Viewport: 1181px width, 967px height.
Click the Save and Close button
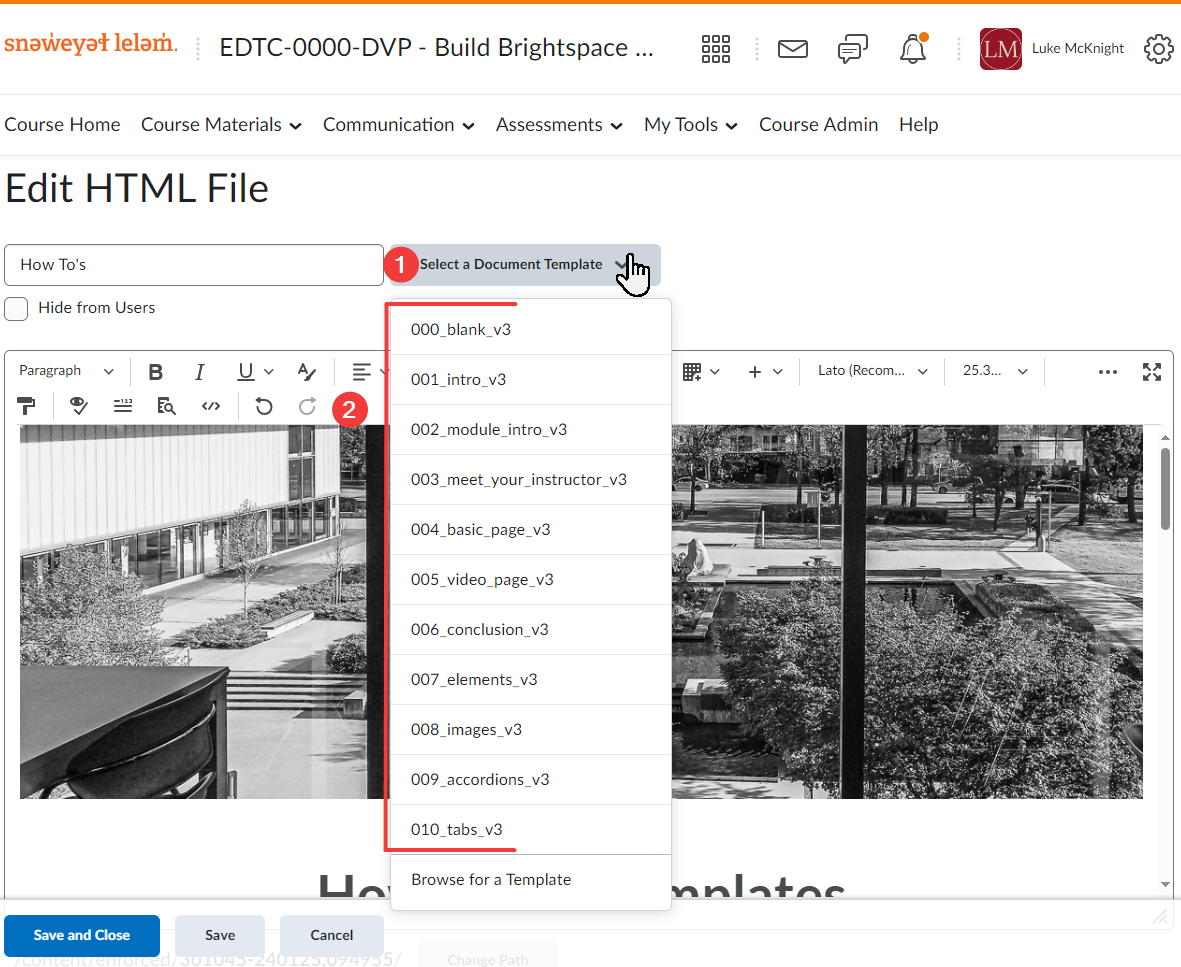pyautogui.click(x=81, y=935)
